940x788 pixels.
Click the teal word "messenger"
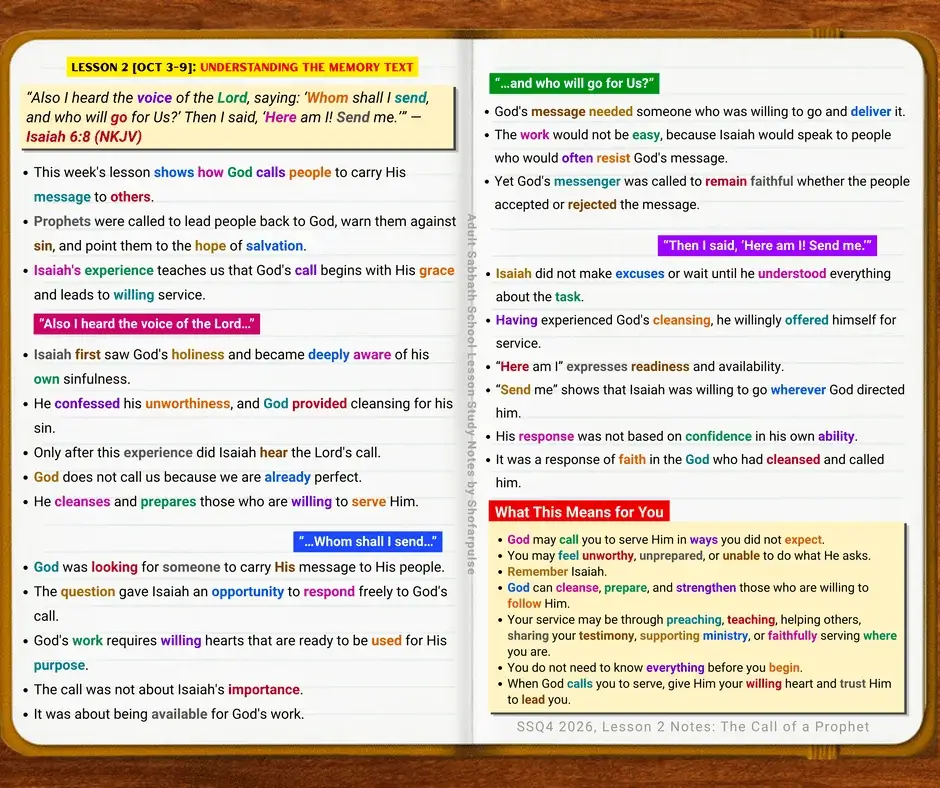click(587, 182)
